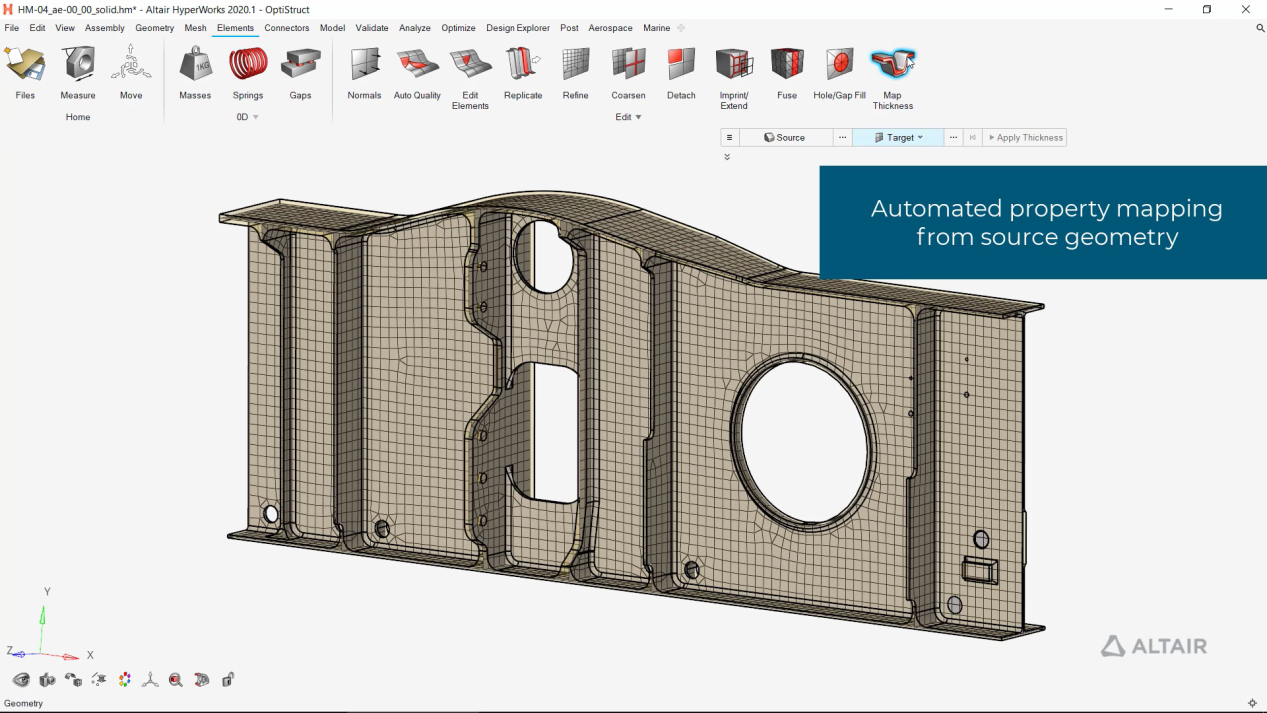Select the Replicate tool

[x=523, y=73]
